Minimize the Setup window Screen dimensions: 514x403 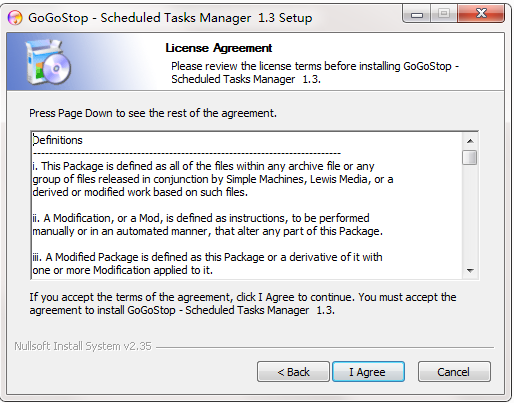coord(417,14)
